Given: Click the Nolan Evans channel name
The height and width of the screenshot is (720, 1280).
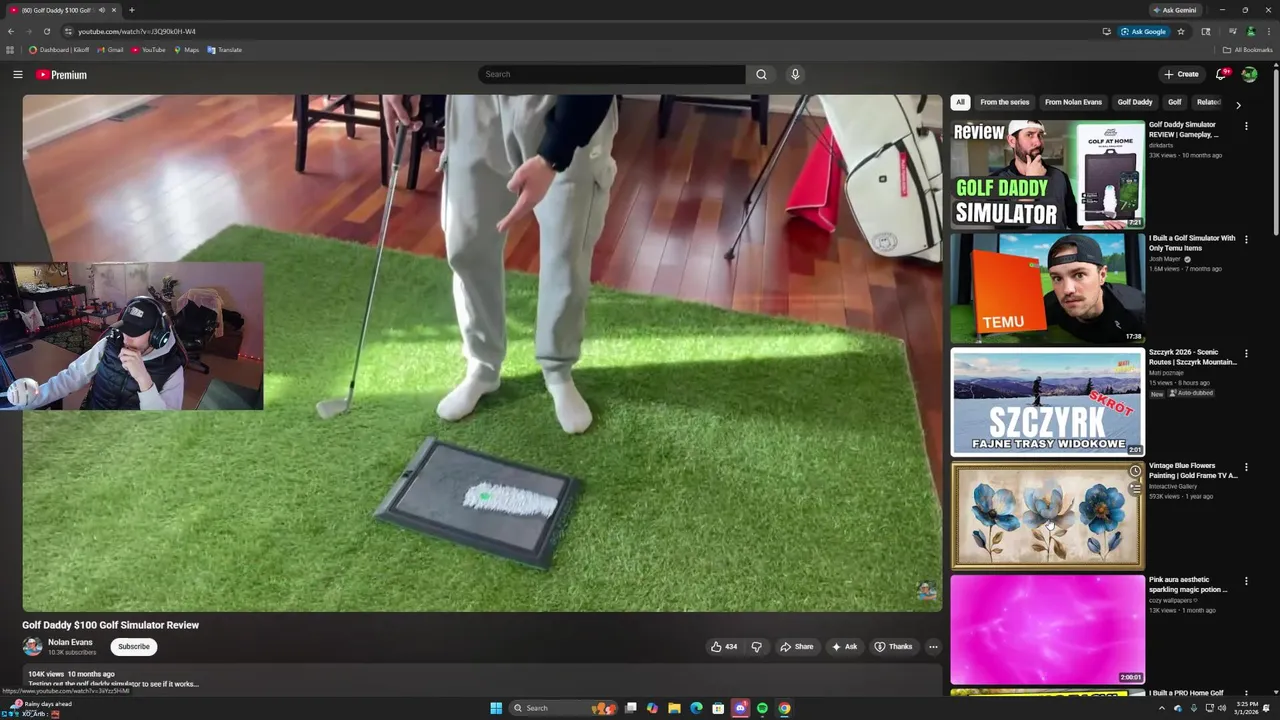Looking at the screenshot, I should click(70, 642).
